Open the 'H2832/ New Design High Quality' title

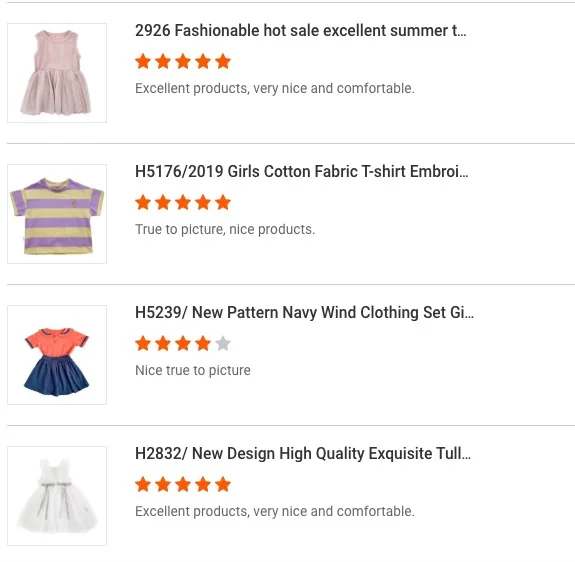click(303, 453)
